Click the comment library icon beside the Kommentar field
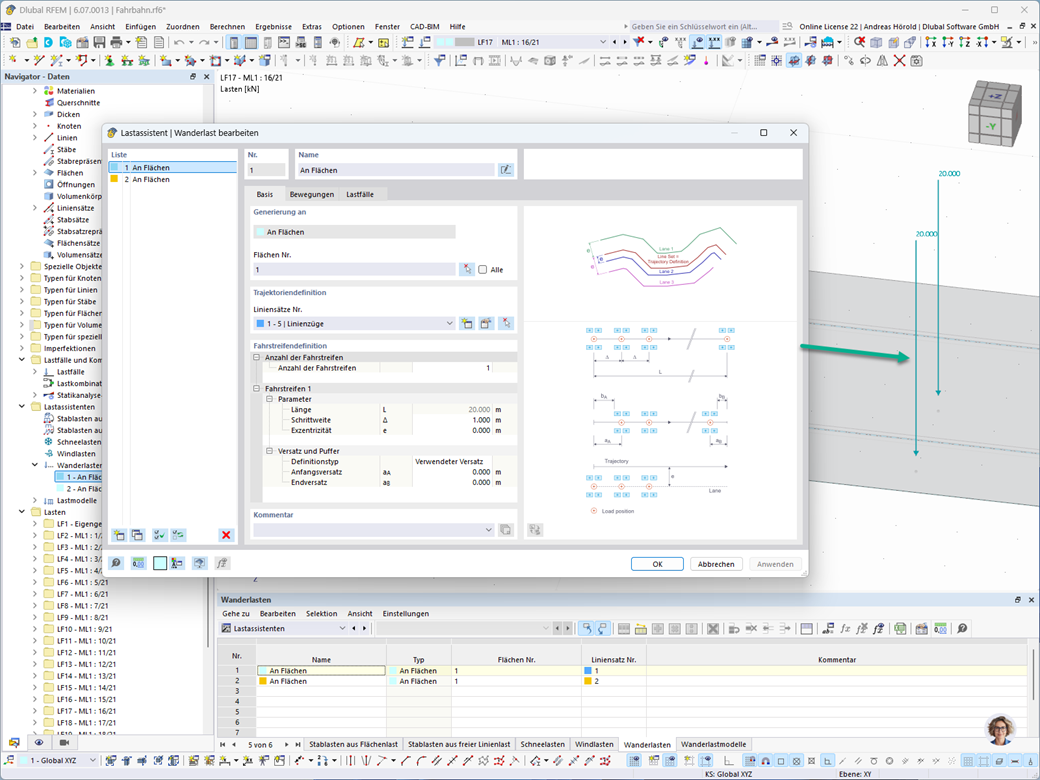 [x=505, y=530]
